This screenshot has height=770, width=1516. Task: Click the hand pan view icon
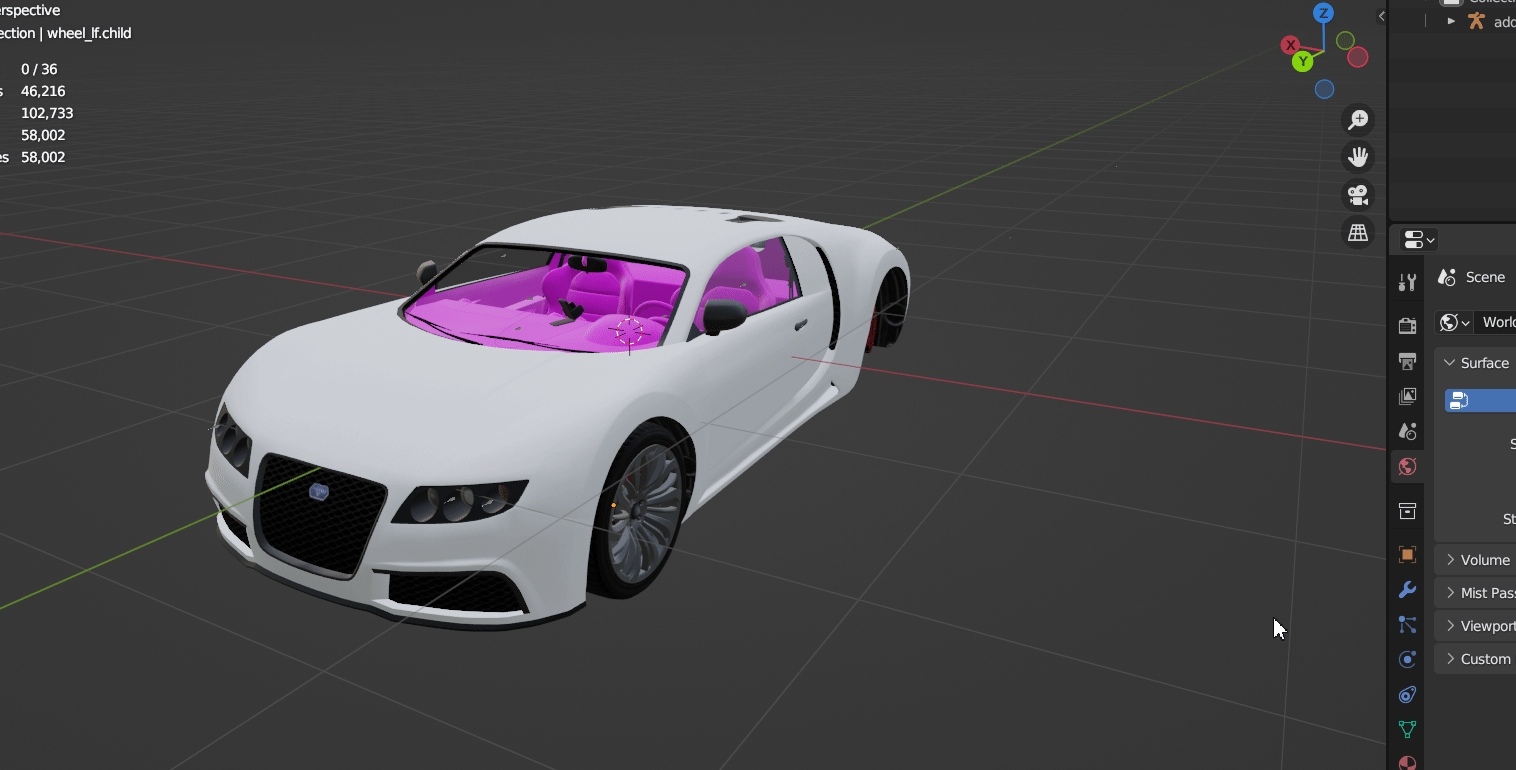[x=1358, y=157]
